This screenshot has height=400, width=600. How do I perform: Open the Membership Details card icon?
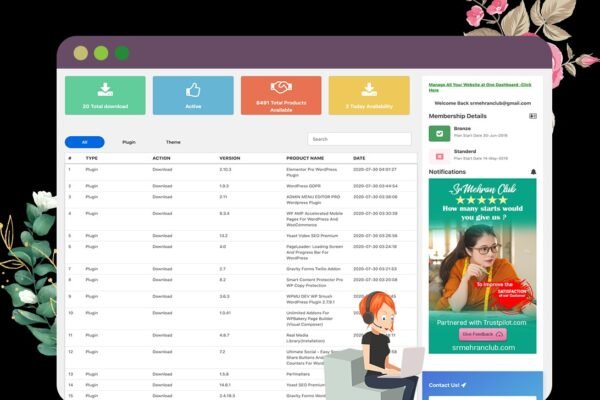pyautogui.click(x=532, y=116)
